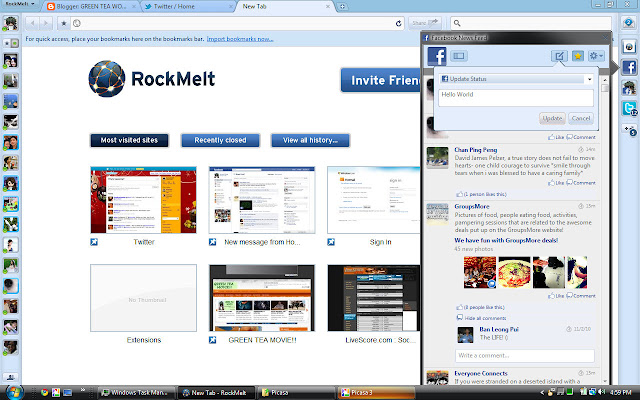Open the GREEN TEA MOVIE!! thumbnail
The width and height of the screenshot is (640, 400).
[x=262, y=298]
